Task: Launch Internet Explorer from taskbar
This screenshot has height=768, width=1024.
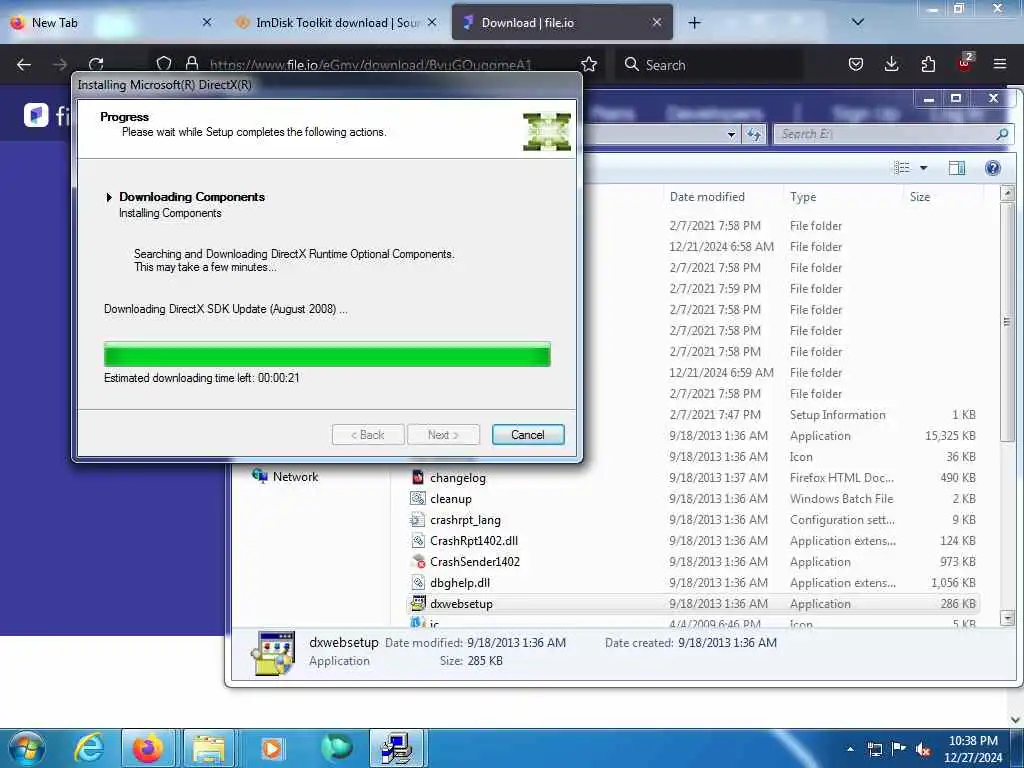Action: click(x=89, y=748)
